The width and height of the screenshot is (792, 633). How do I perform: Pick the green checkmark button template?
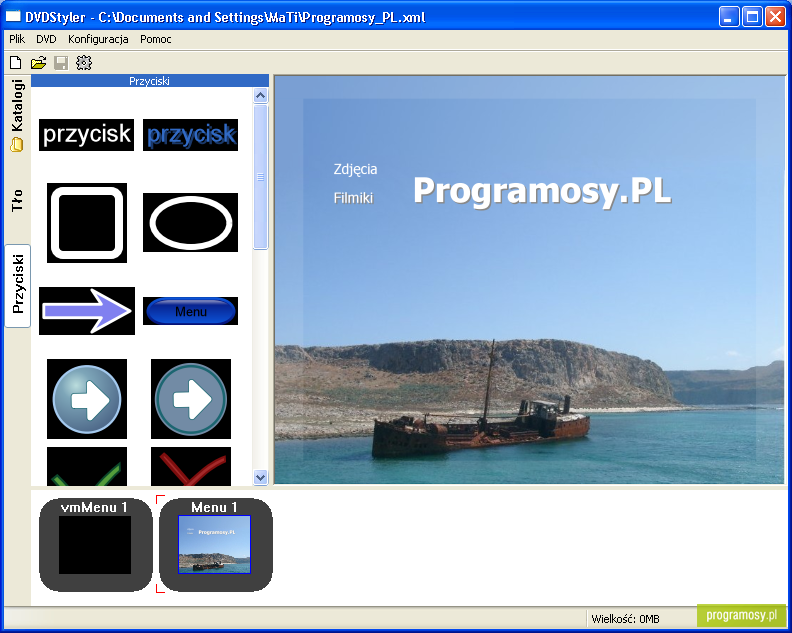pos(87,466)
